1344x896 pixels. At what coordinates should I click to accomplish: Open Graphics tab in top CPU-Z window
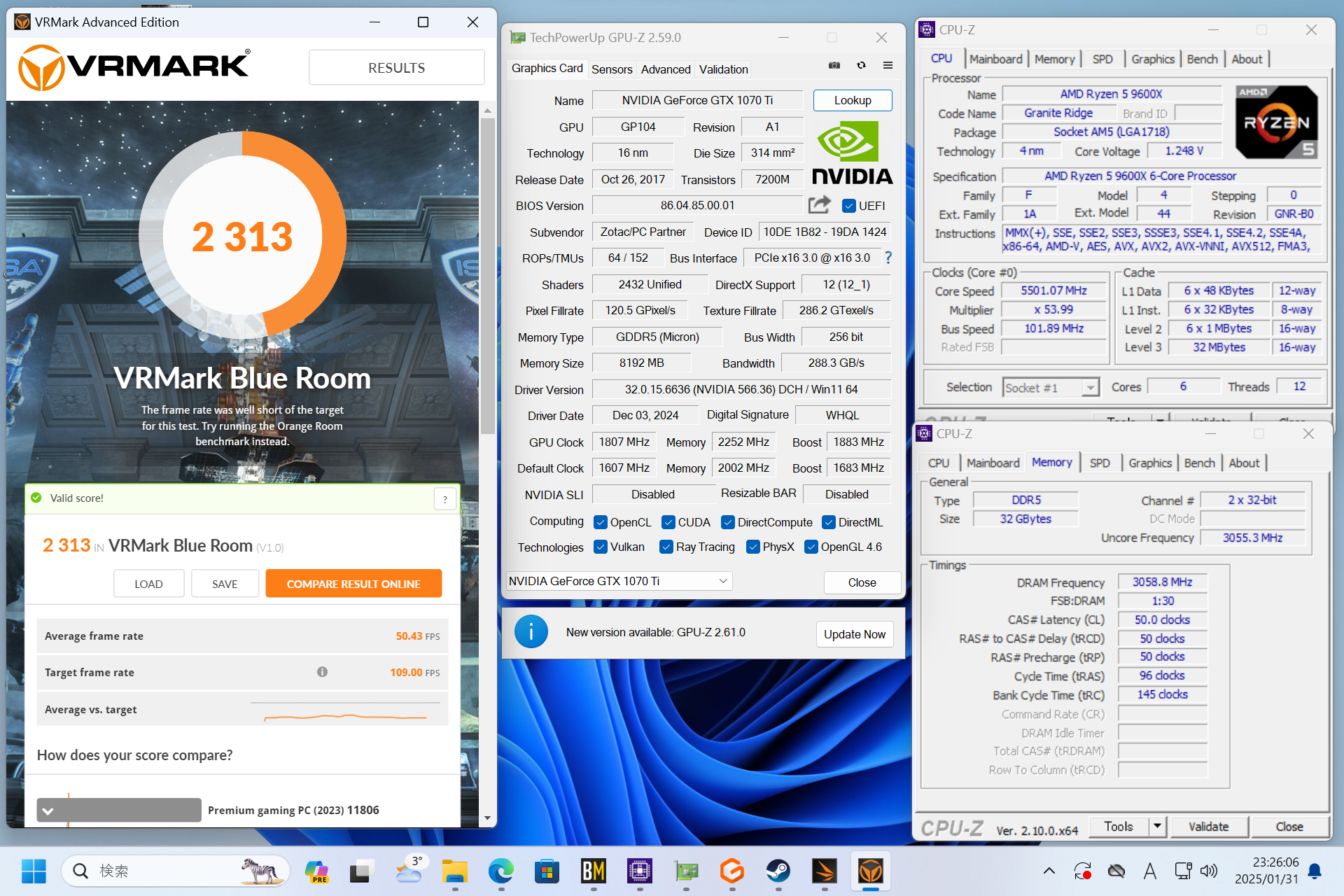tap(1152, 59)
